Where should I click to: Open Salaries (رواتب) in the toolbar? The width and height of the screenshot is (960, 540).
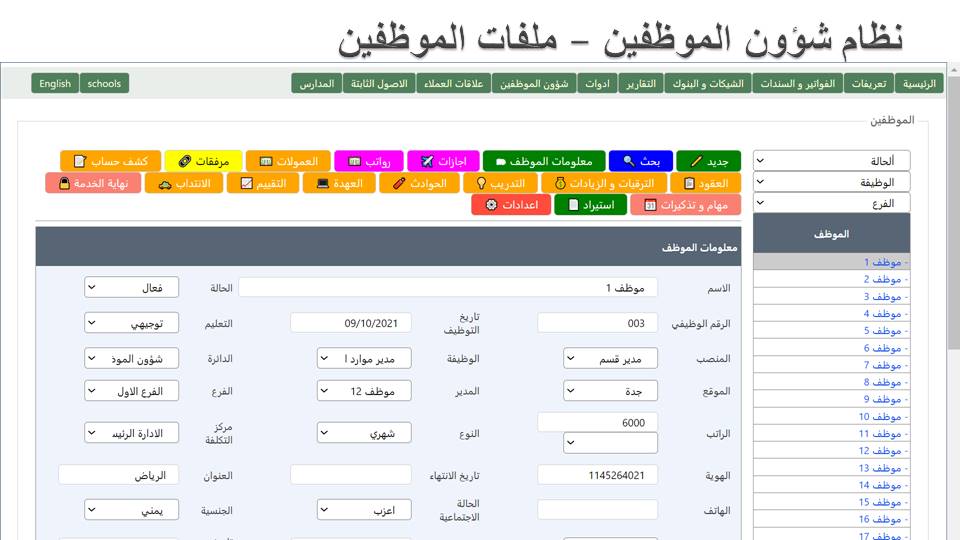coord(369,161)
